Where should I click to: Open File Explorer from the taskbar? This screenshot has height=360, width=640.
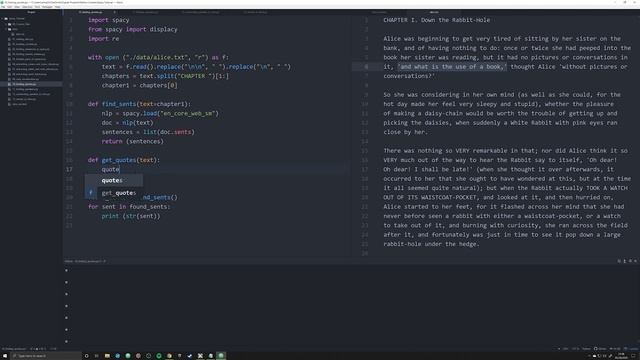click(107, 356)
